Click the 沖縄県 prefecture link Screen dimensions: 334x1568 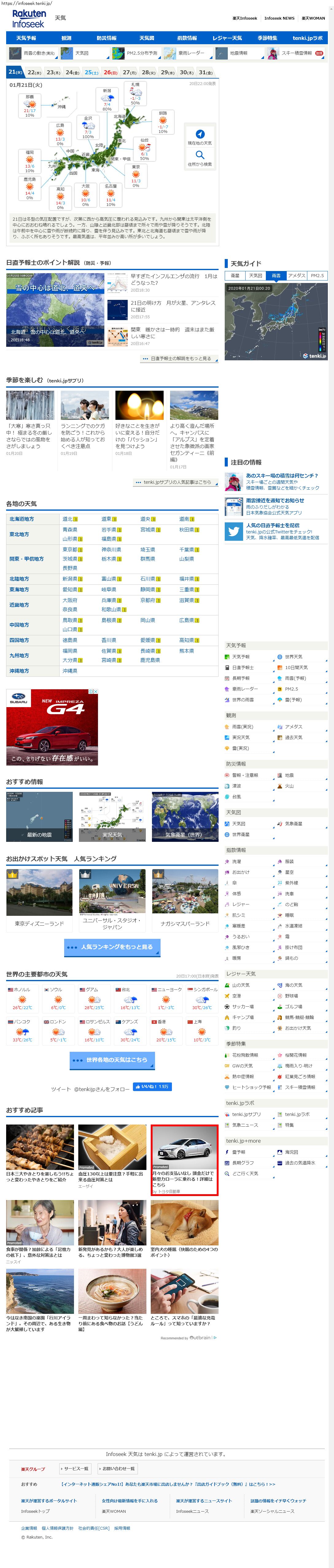click(x=70, y=671)
